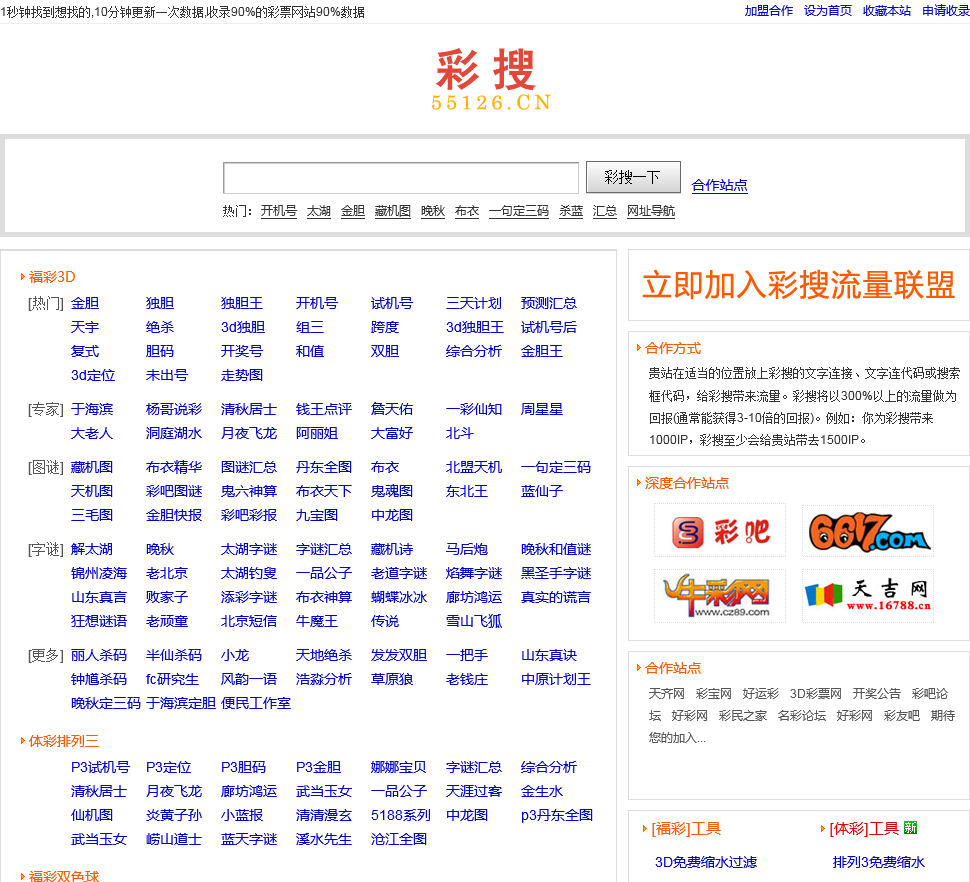
Task: Select hot keyword 藏机图 under search box
Action: click(393, 211)
